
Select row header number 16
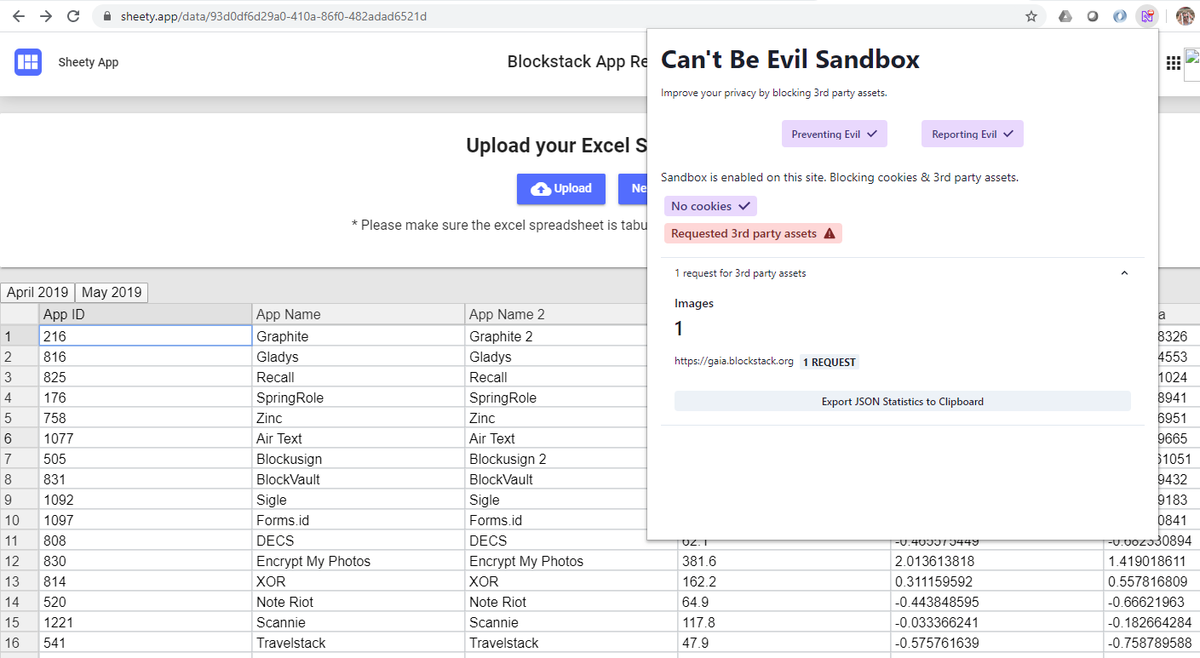pos(19,643)
